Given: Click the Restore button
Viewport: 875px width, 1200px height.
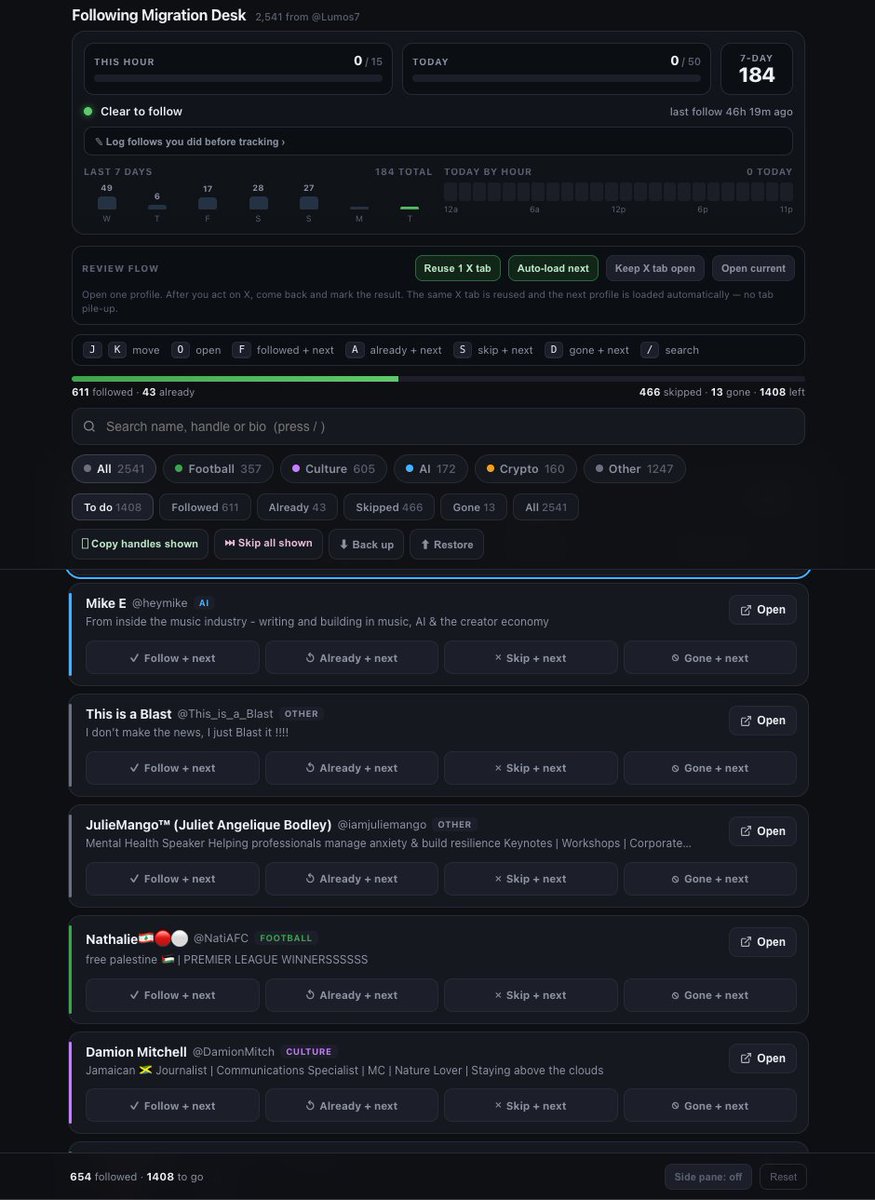Looking at the screenshot, I should click(x=447, y=544).
